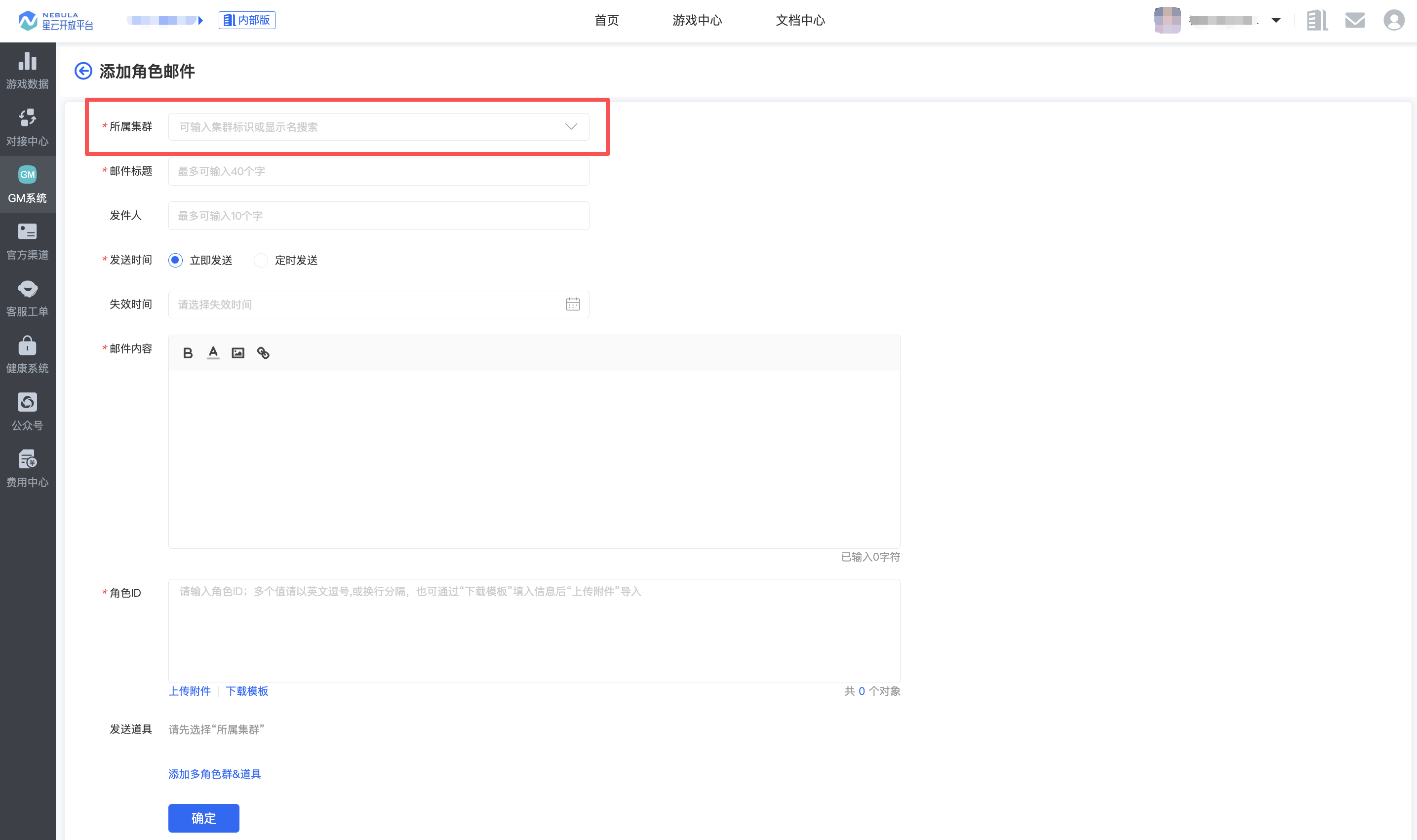Expand the 所属集群 dropdown chevron
The width and height of the screenshot is (1417, 840).
point(571,127)
